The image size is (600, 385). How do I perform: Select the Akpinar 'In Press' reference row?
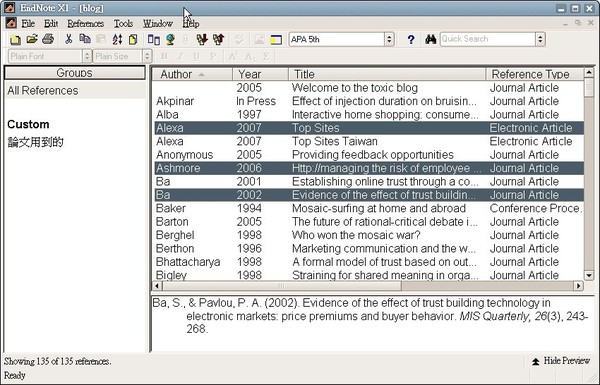(x=369, y=101)
